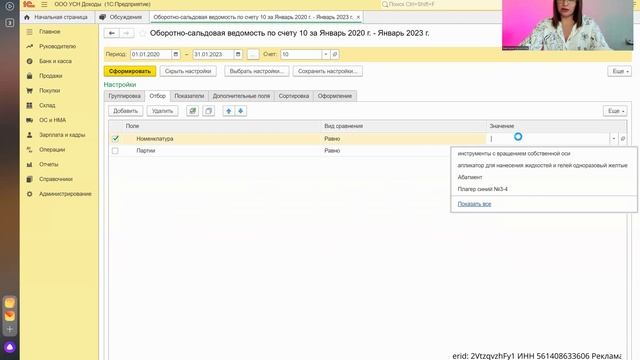Open the top Еще dropdown menu
The width and height of the screenshot is (640, 360).
[620, 71]
